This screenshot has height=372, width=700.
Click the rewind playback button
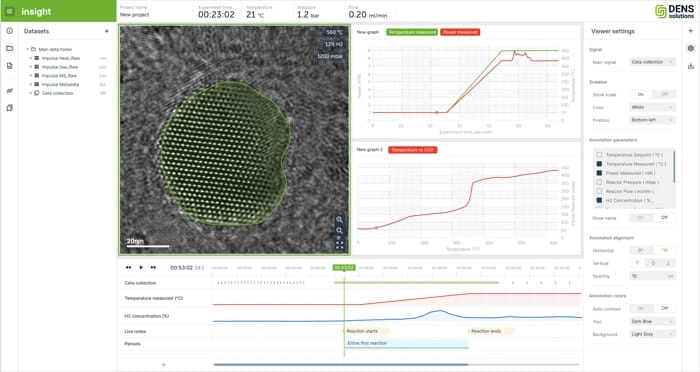[x=129, y=268]
